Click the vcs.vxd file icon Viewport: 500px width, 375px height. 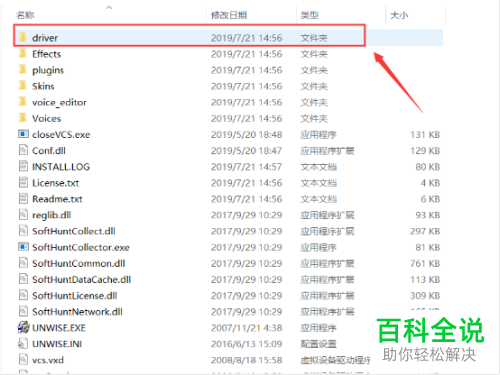tap(23, 359)
